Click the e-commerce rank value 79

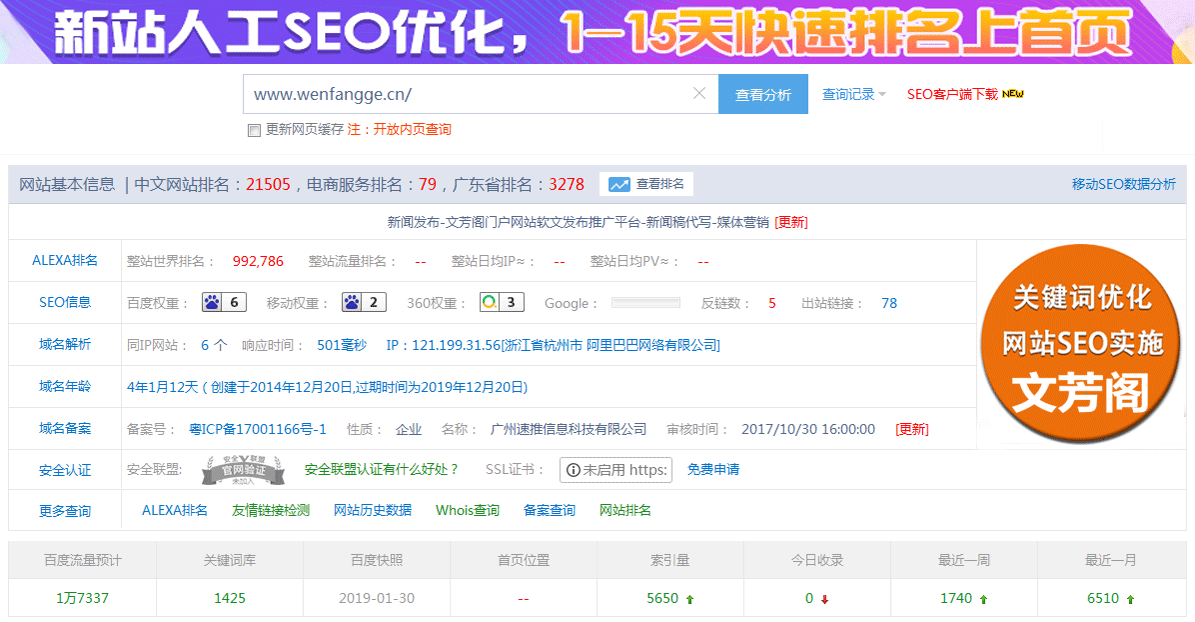[x=428, y=184]
